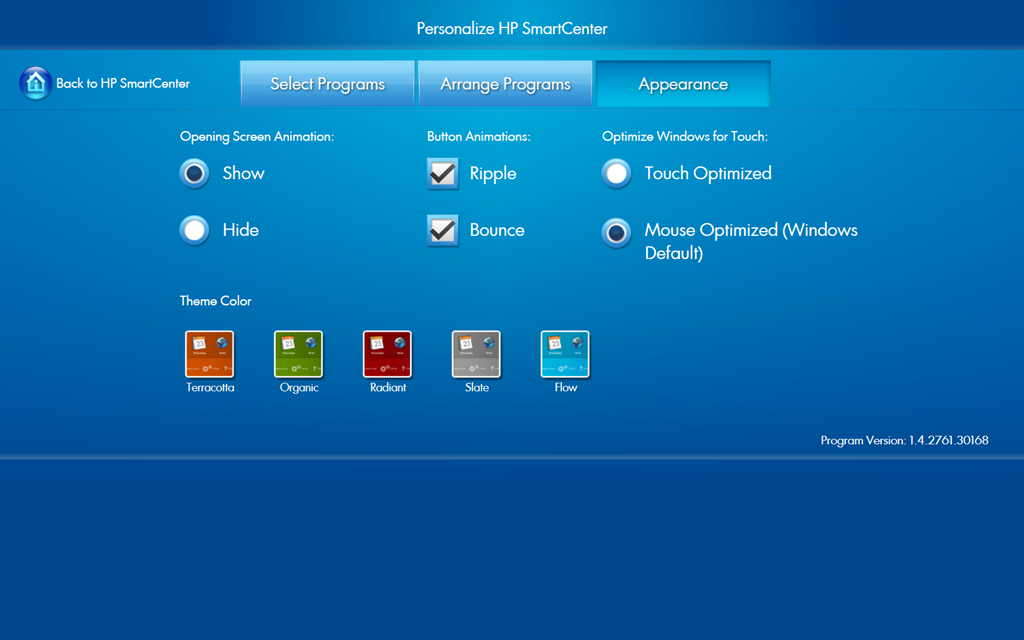
Task: Click the 'Theme Color' heading
Action: (x=216, y=301)
